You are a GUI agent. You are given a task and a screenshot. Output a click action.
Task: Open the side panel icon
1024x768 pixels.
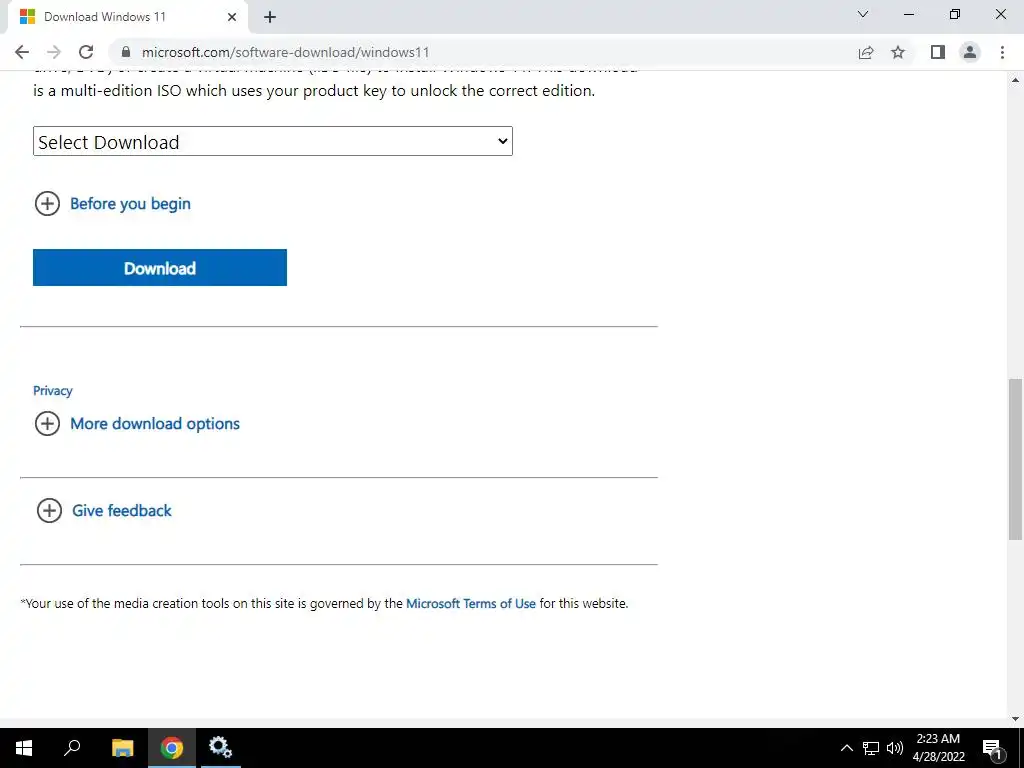938,52
